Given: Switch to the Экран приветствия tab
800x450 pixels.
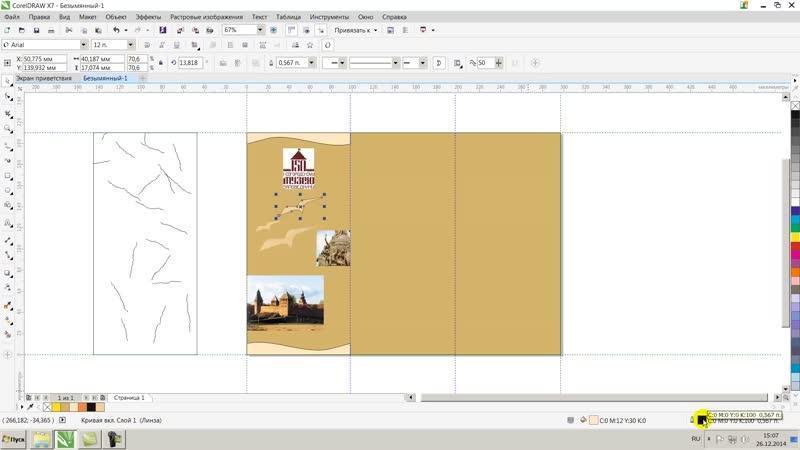Looking at the screenshot, I should click(x=43, y=77).
